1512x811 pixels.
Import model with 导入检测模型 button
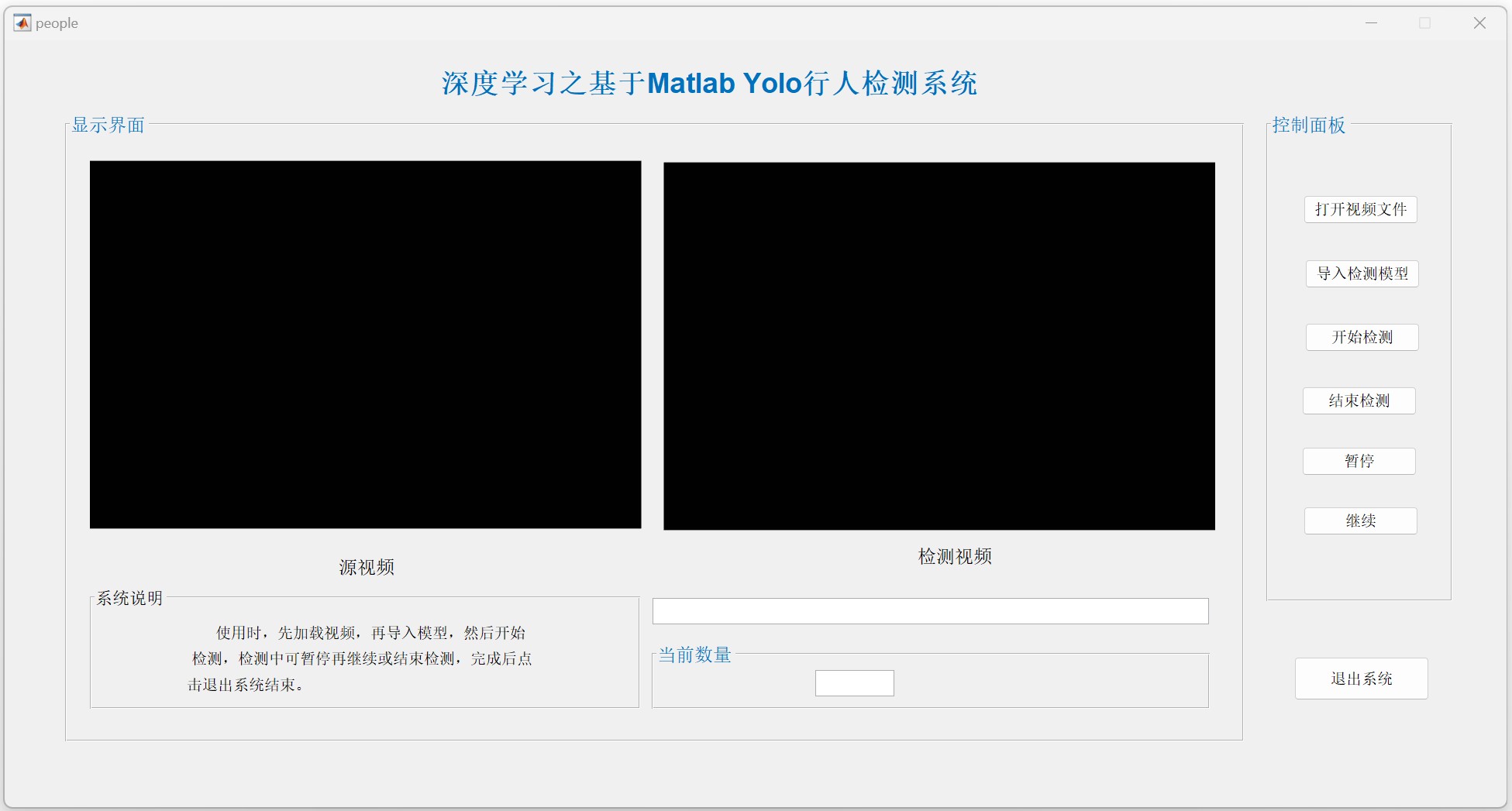point(1362,273)
